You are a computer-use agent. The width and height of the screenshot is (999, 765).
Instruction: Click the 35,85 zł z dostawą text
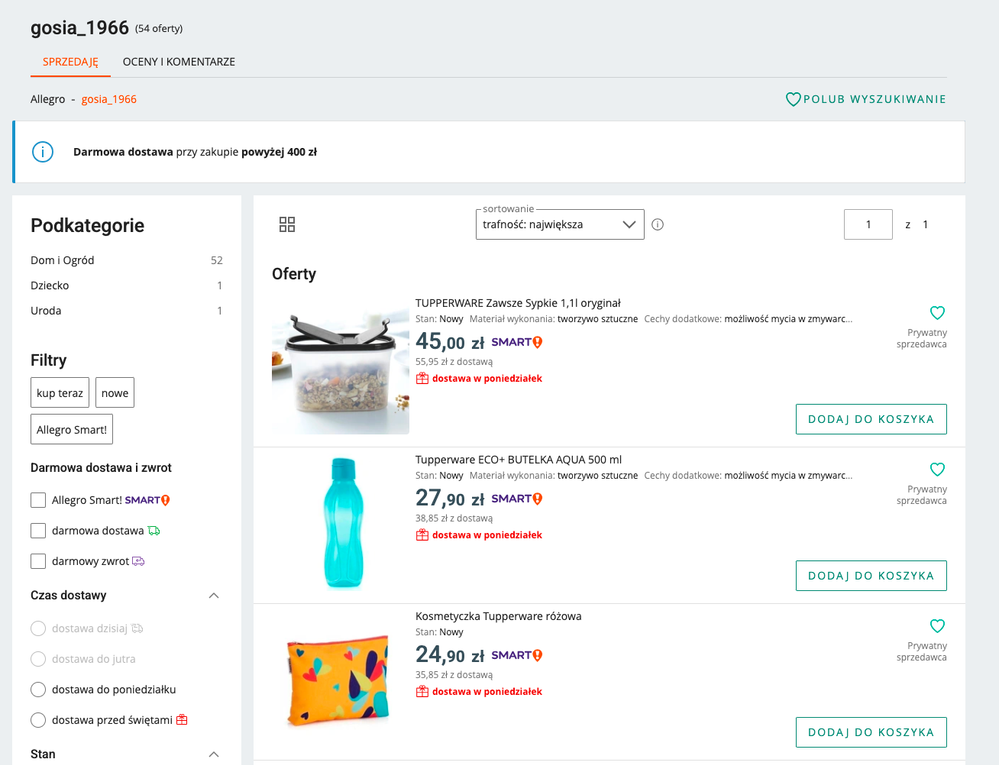pyautogui.click(x=454, y=675)
